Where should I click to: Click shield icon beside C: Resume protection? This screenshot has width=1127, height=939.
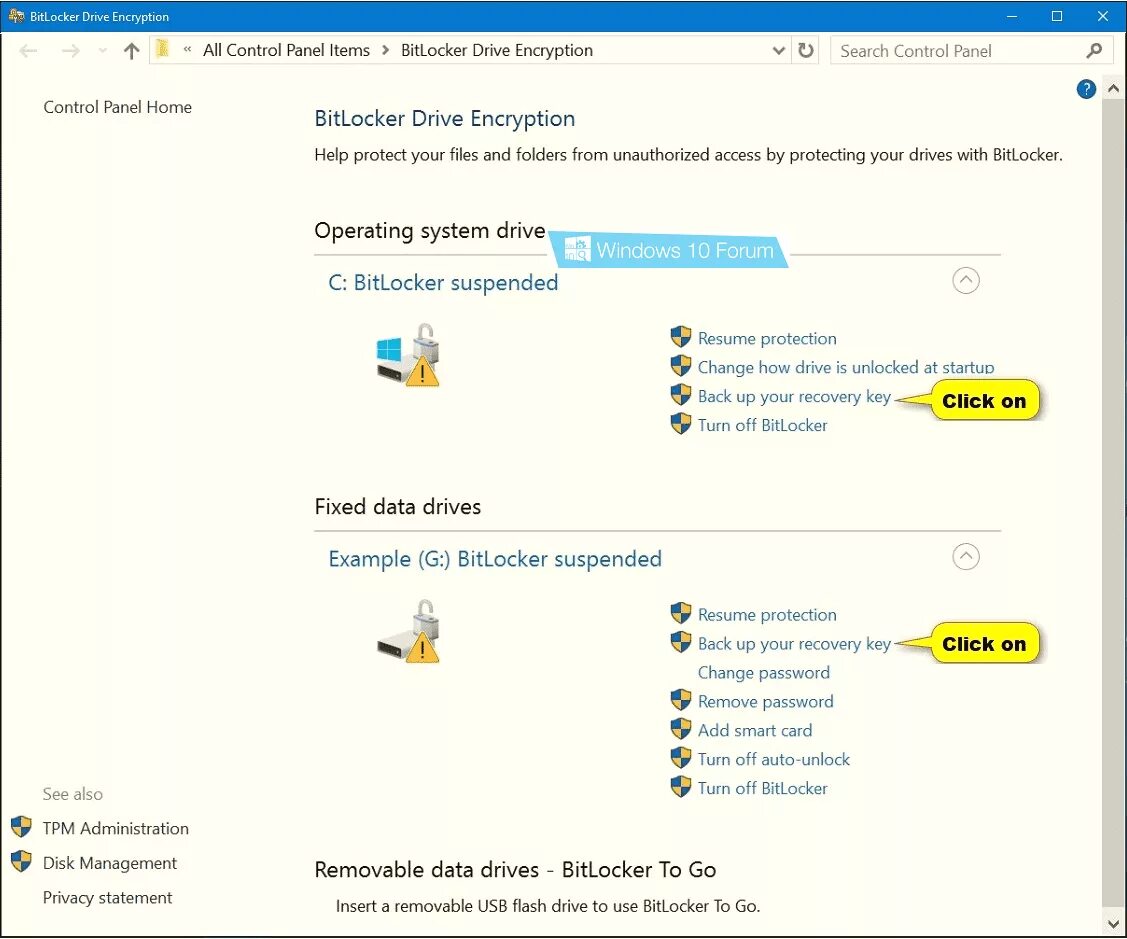coord(681,336)
